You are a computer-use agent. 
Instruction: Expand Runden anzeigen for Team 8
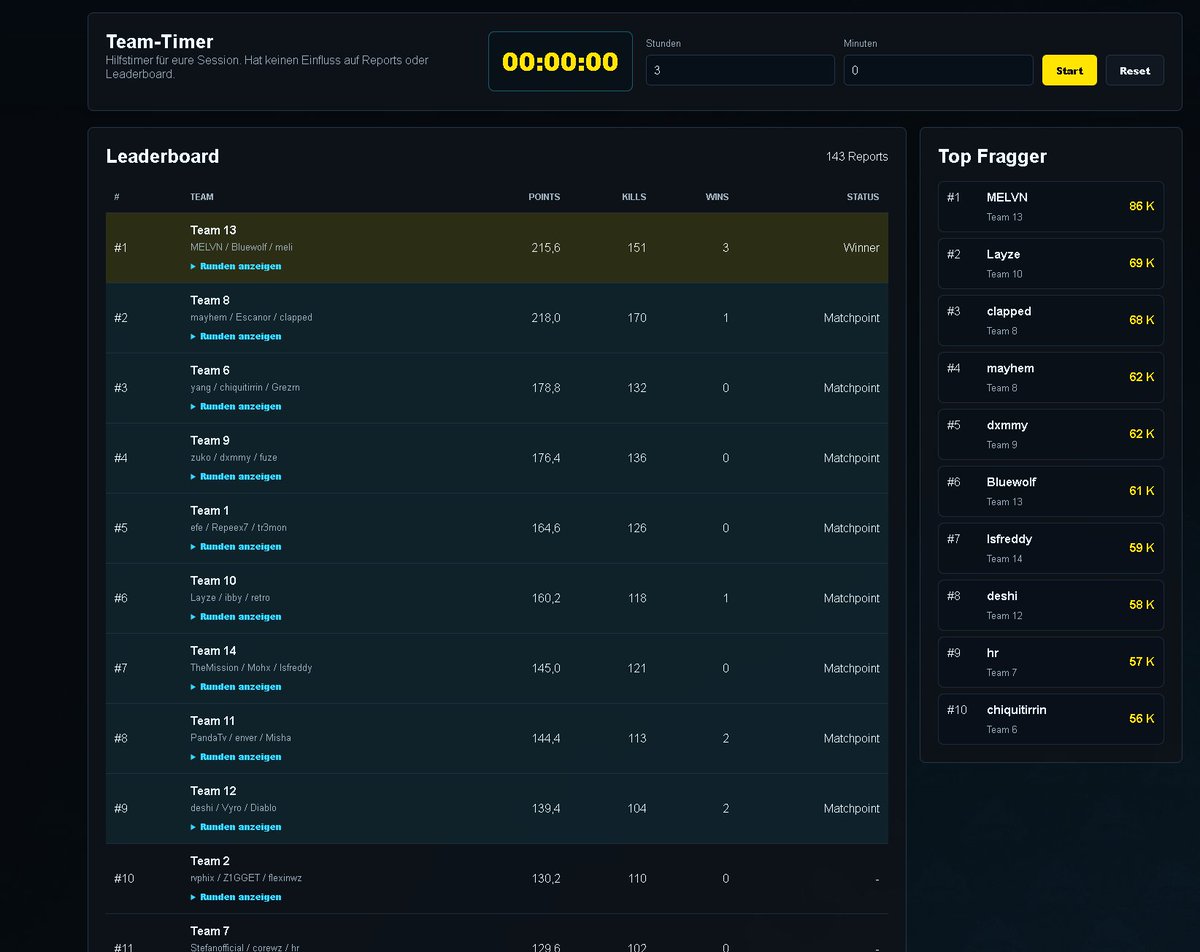(236, 337)
